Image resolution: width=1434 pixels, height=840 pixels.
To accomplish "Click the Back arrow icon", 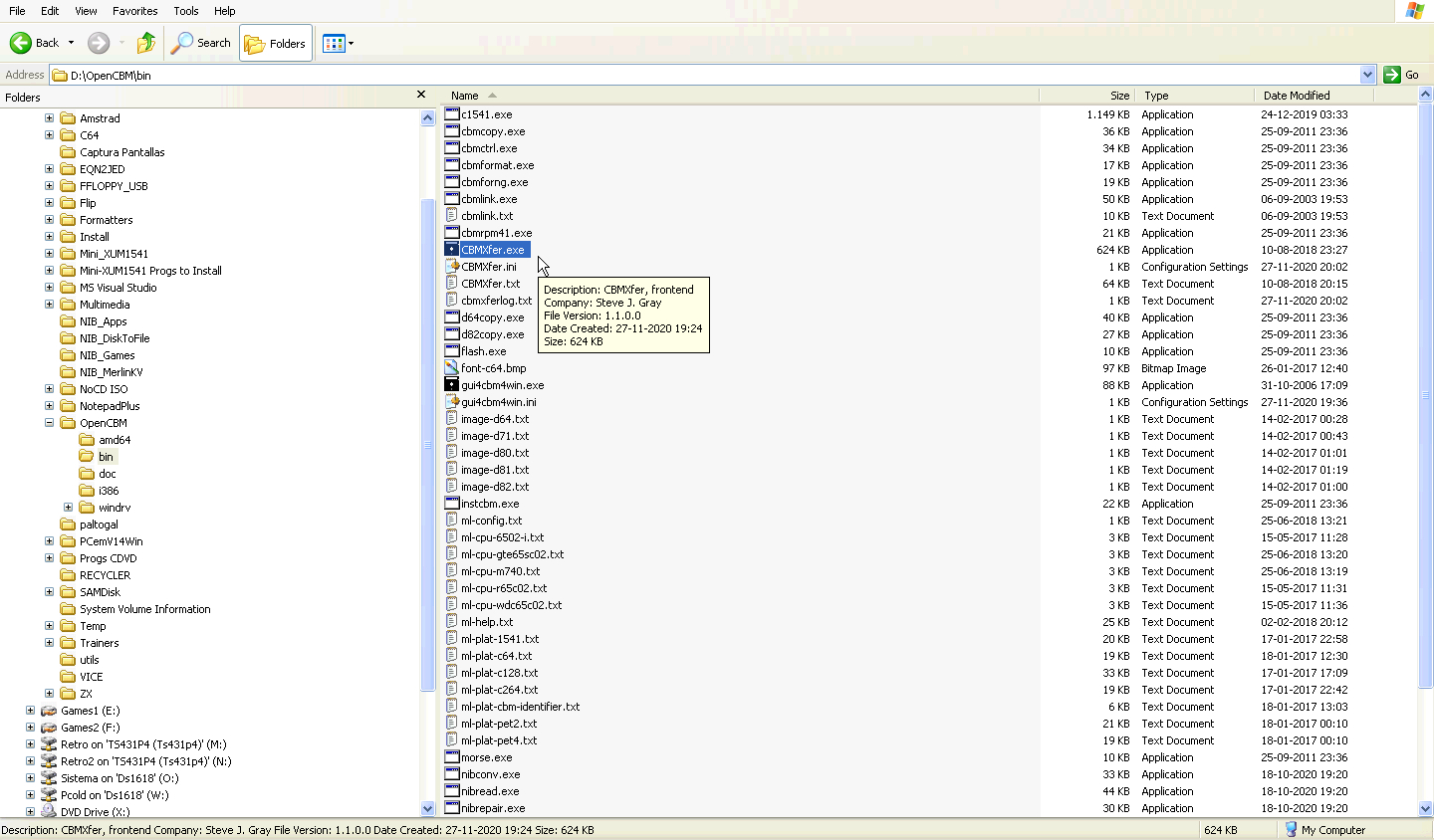I will tap(21, 43).
